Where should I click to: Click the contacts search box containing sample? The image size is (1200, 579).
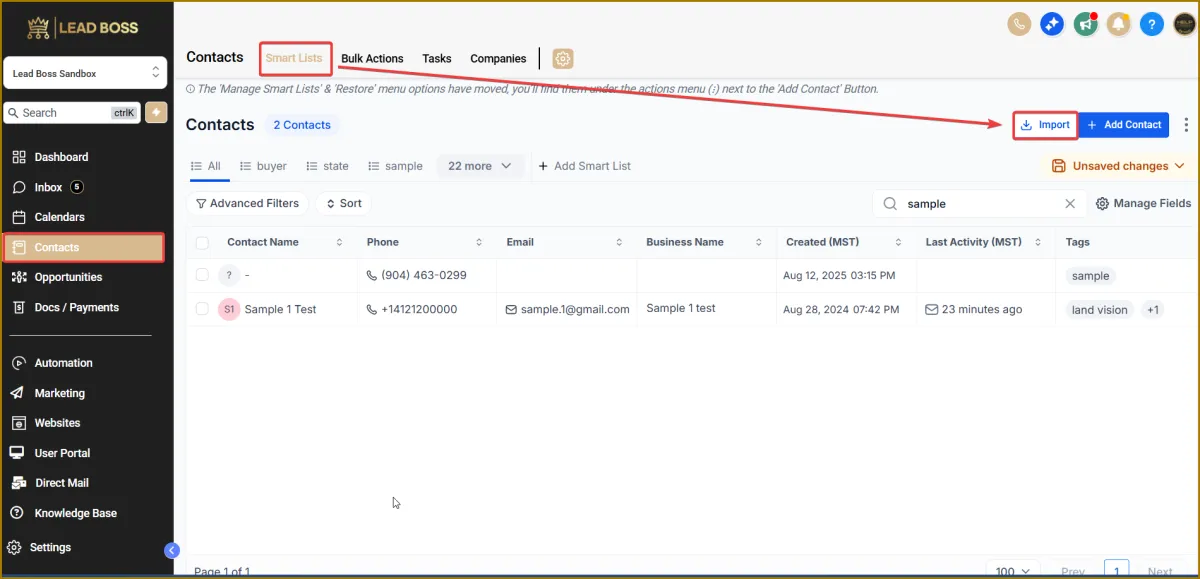pos(979,203)
